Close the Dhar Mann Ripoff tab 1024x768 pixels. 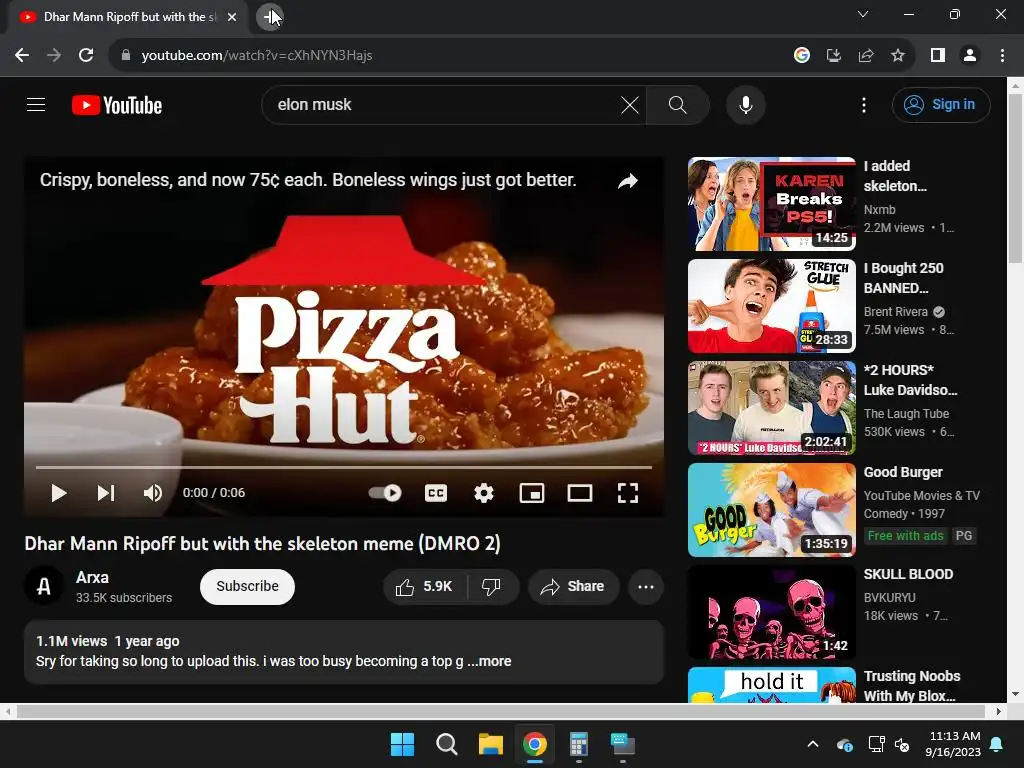232,17
